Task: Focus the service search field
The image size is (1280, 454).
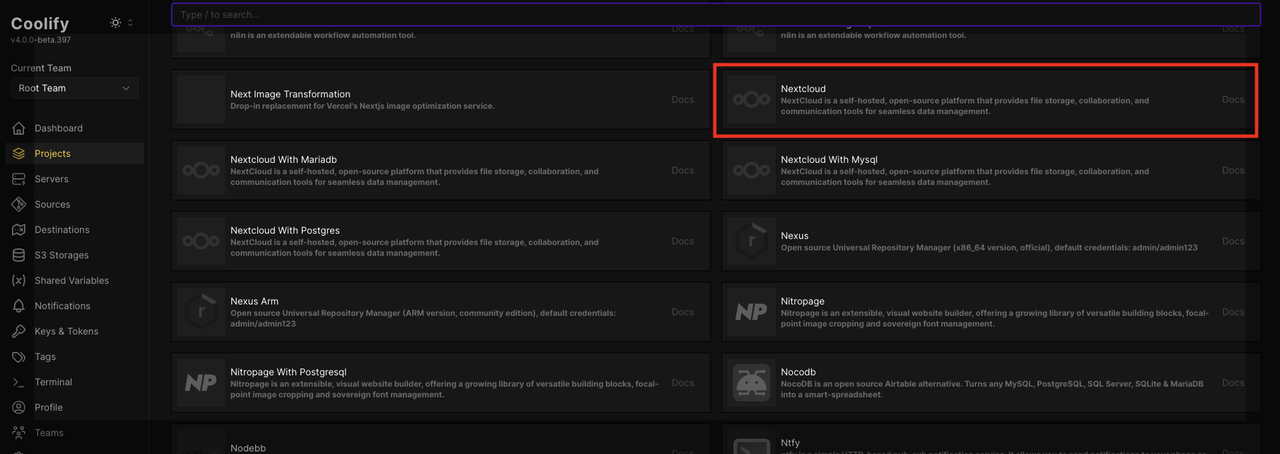Action: point(716,14)
